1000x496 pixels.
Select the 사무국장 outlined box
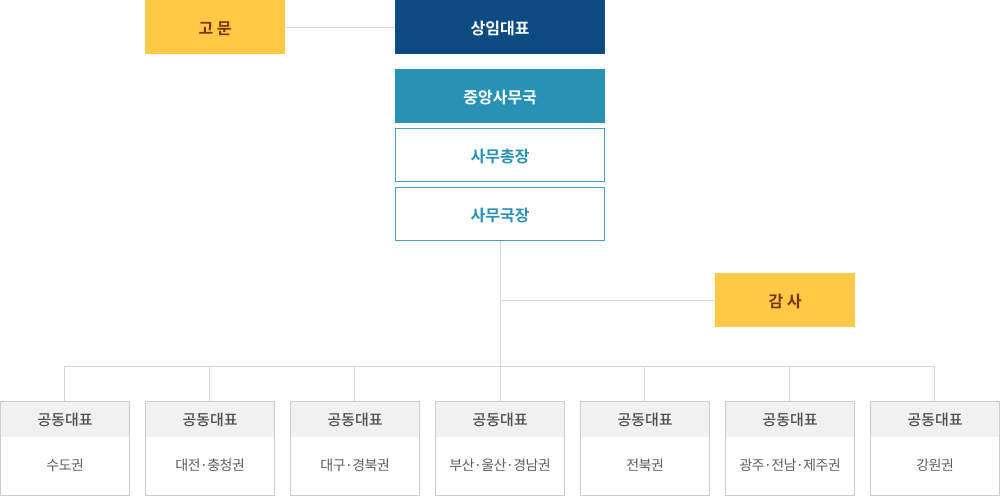coord(500,214)
